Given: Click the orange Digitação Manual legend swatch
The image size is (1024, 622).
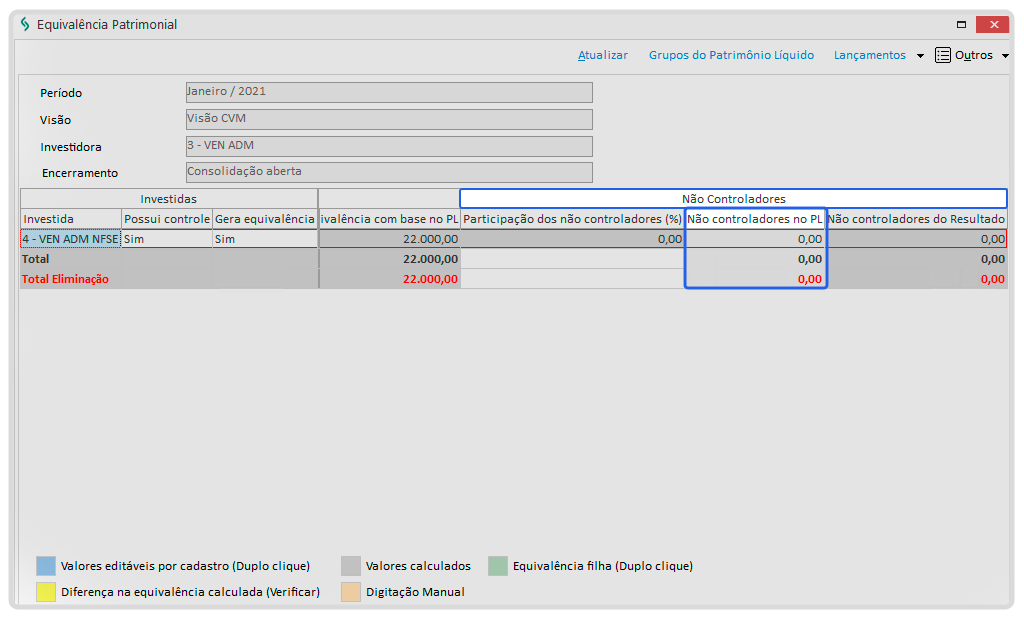Looking at the screenshot, I should [x=351, y=592].
